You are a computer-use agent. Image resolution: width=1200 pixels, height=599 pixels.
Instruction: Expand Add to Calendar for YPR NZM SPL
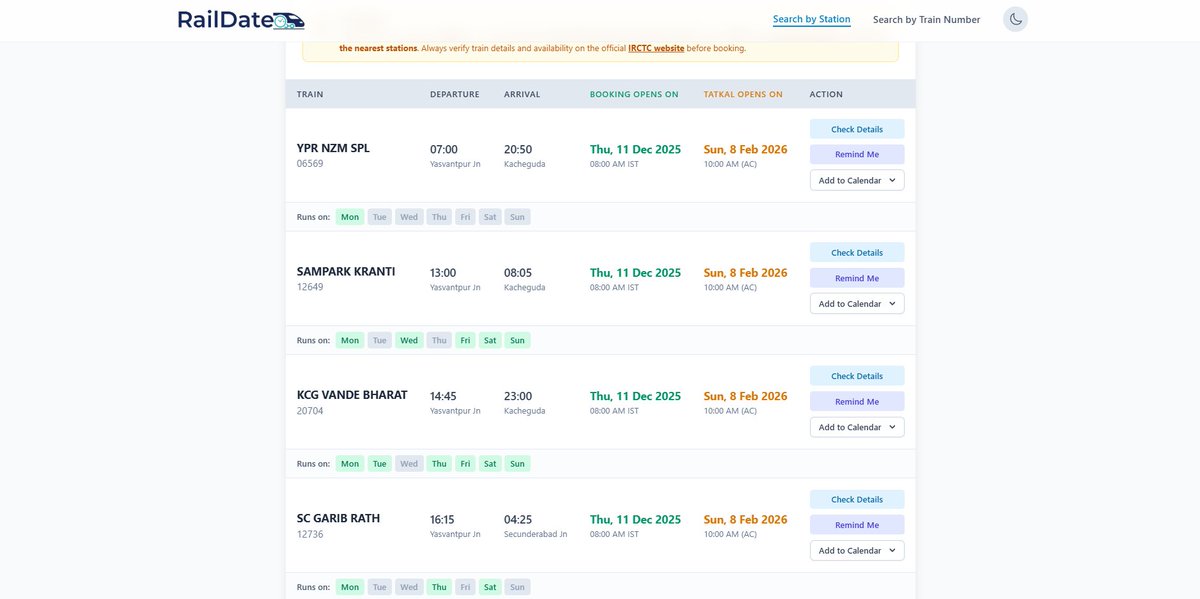click(x=857, y=180)
